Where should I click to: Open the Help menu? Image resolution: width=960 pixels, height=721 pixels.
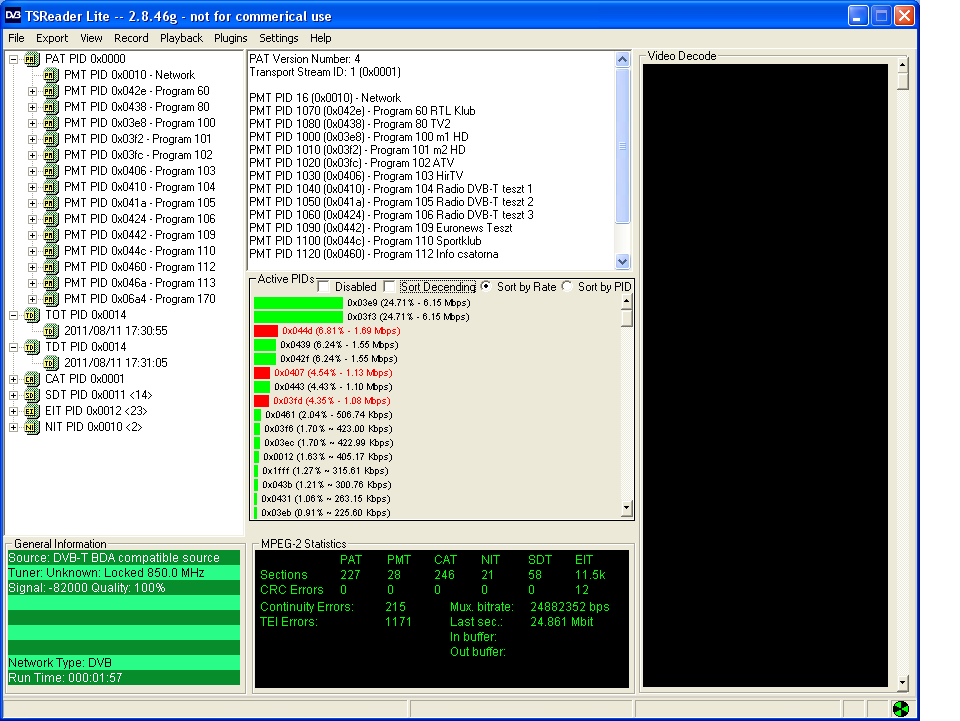click(320, 38)
